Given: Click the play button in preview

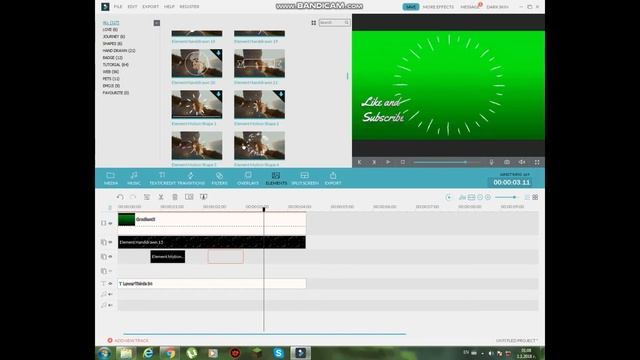Looking at the screenshot, I should 388,162.
